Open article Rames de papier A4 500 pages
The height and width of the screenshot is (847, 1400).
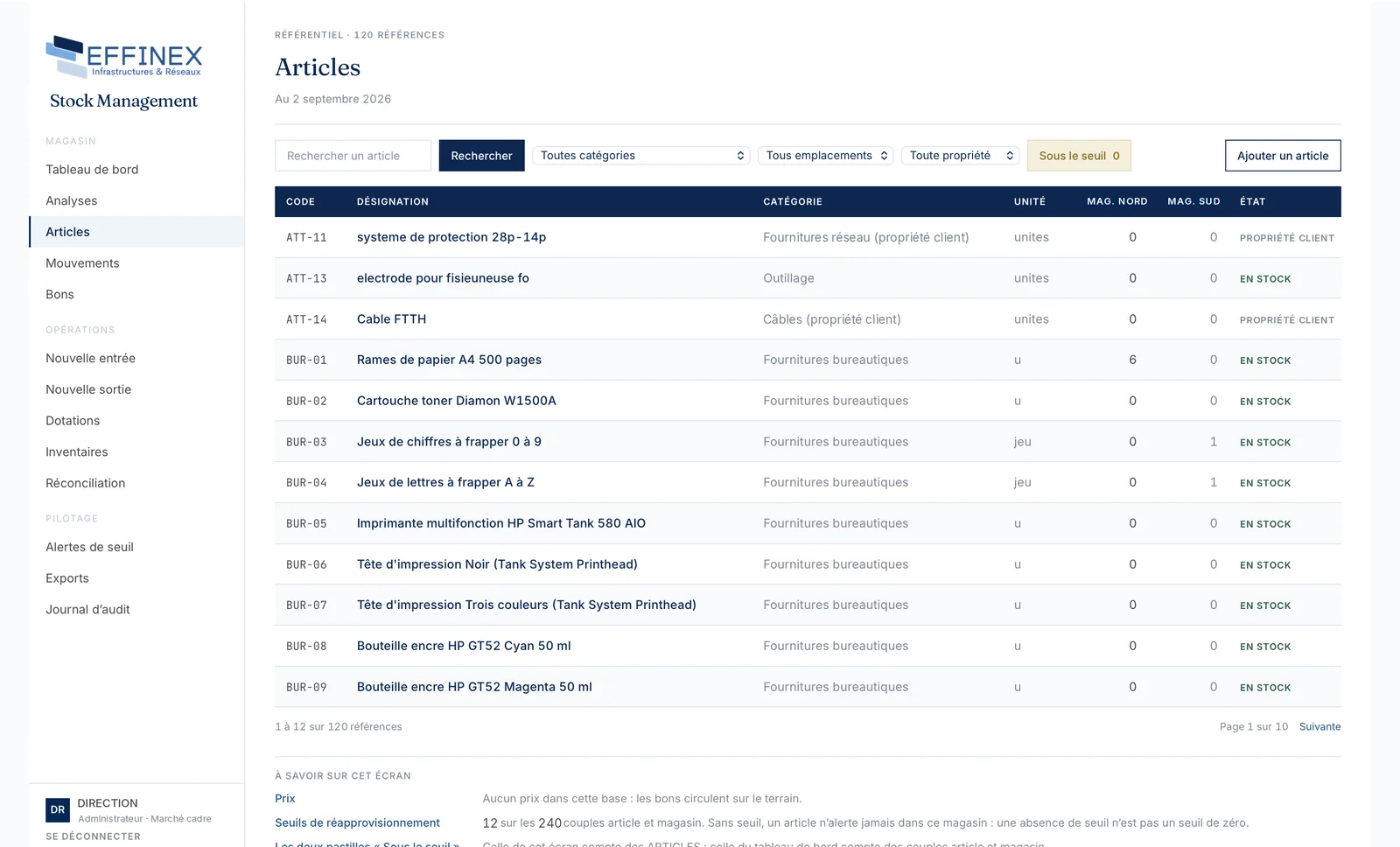point(449,360)
